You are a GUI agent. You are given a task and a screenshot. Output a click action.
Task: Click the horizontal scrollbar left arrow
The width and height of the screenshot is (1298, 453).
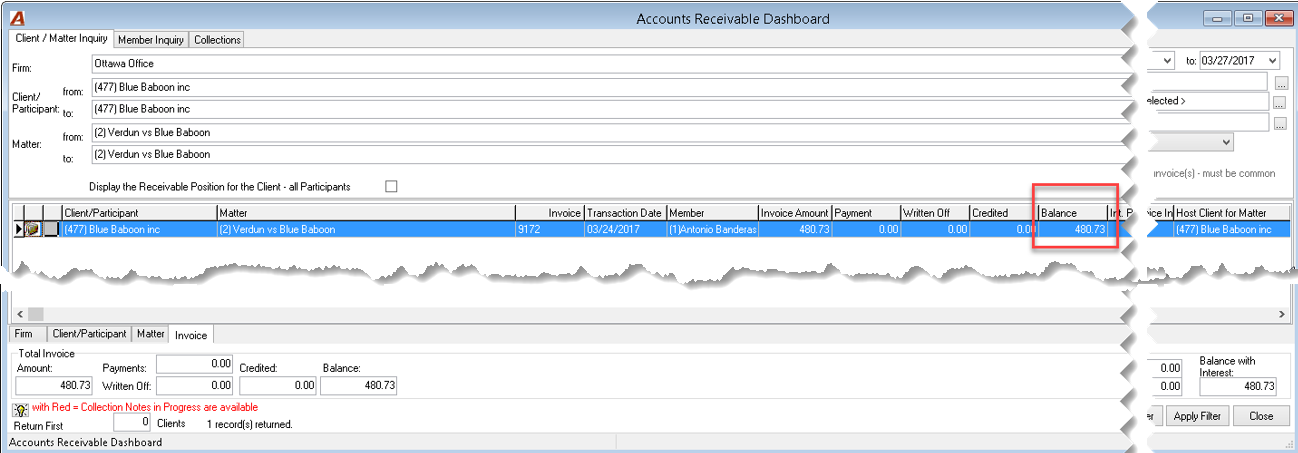pos(21,314)
